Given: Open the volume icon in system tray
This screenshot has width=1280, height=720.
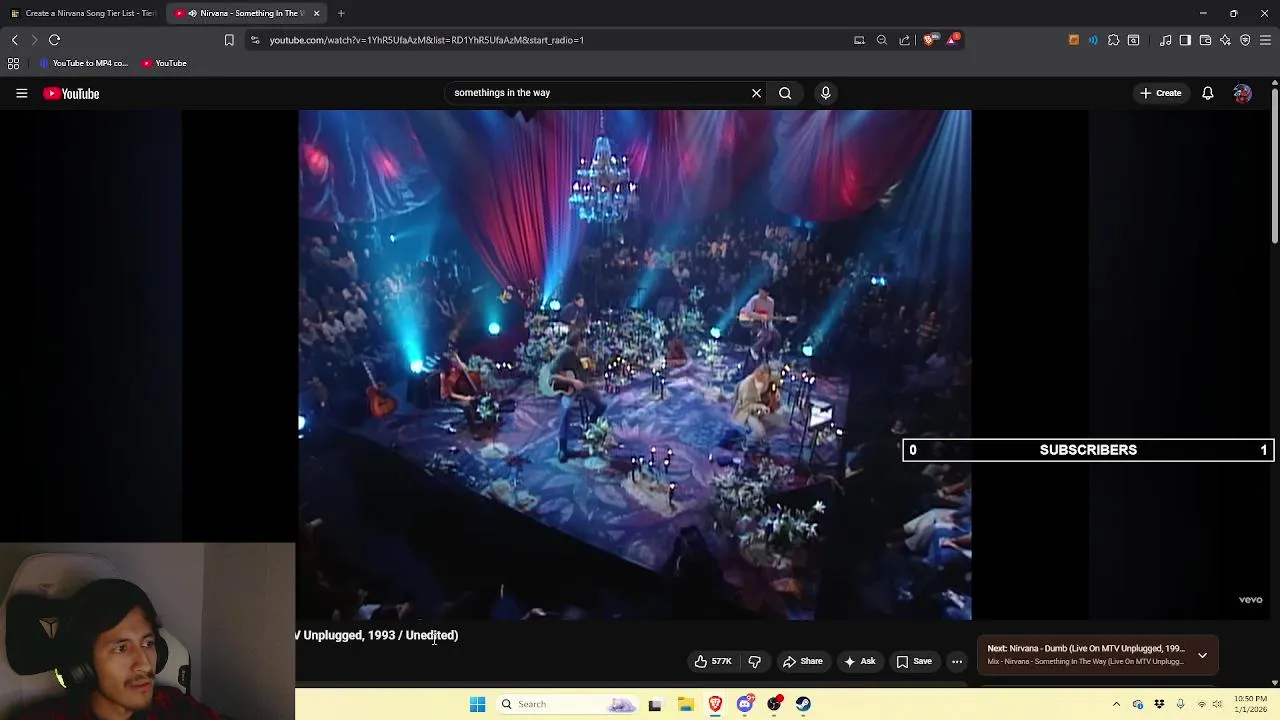Looking at the screenshot, I should pyautogui.click(x=1217, y=704).
